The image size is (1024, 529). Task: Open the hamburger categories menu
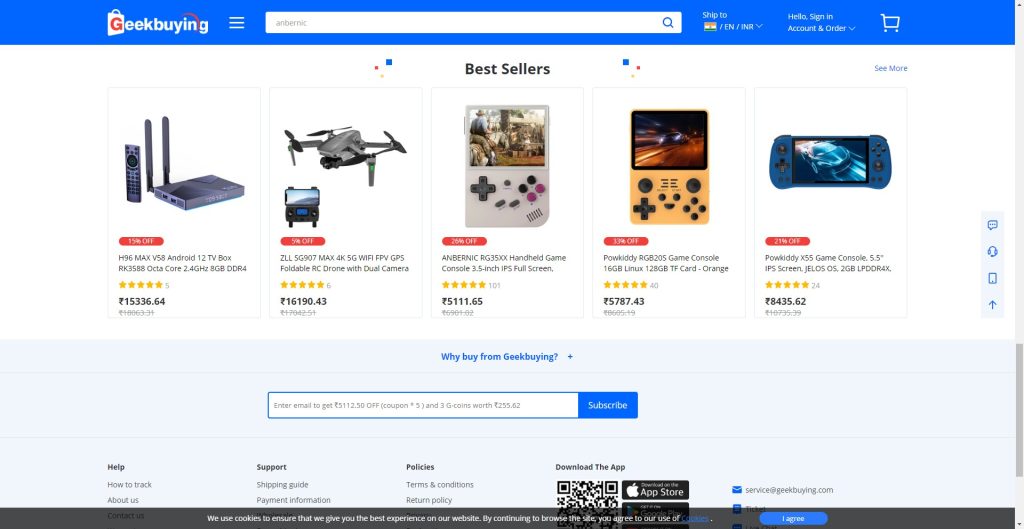click(x=236, y=23)
